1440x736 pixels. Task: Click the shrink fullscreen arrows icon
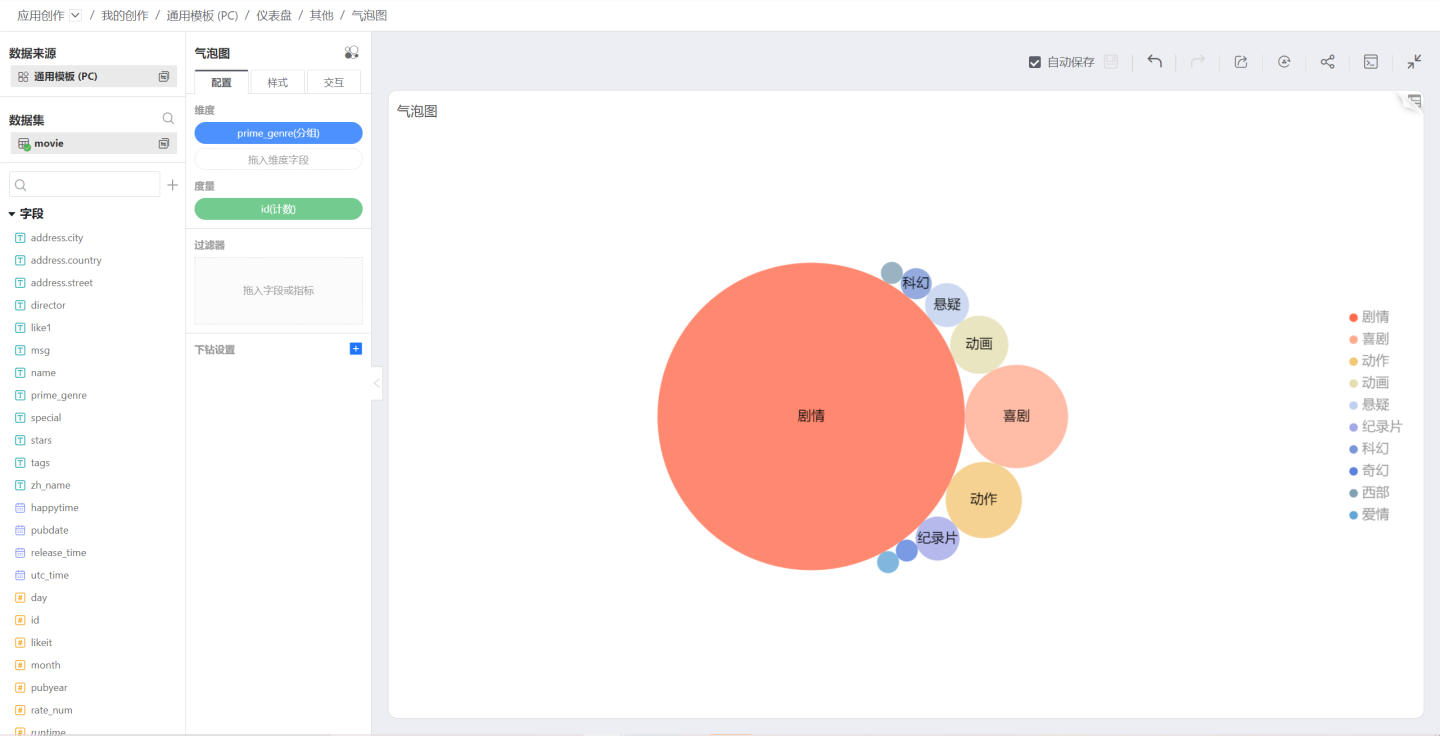pyautogui.click(x=1414, y=62)
